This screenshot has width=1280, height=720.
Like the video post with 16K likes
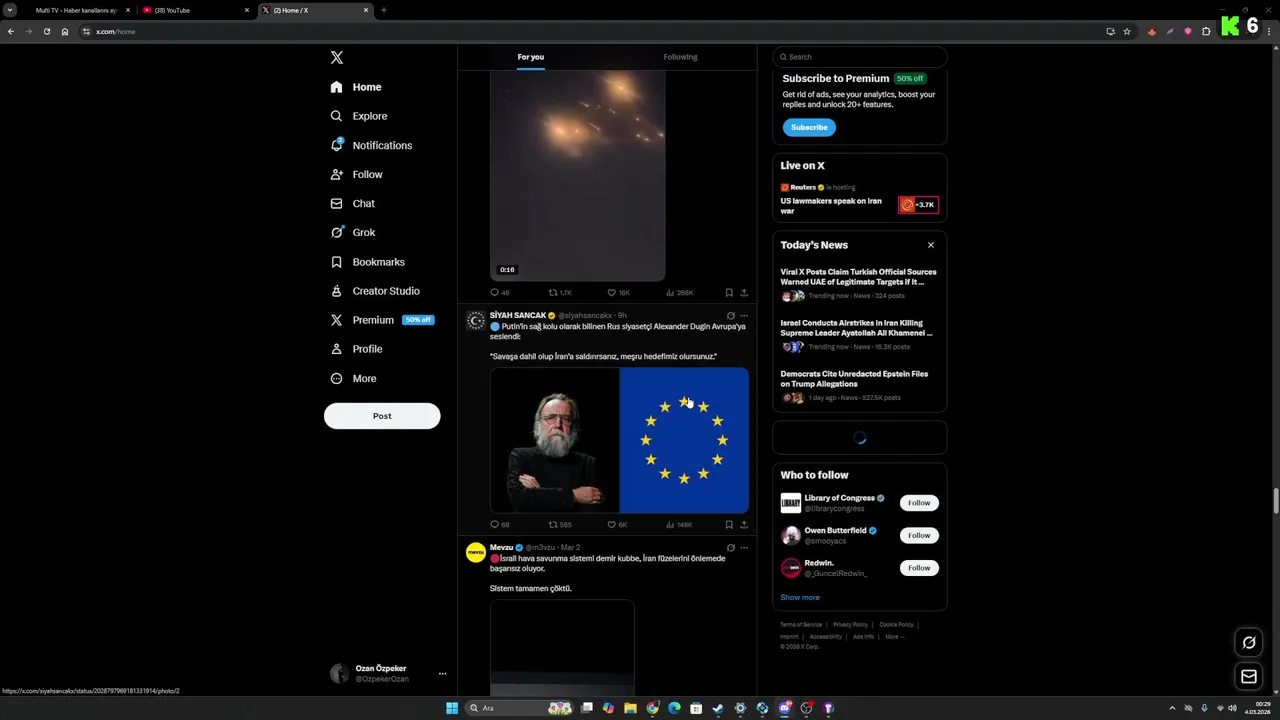coord(618,293)
